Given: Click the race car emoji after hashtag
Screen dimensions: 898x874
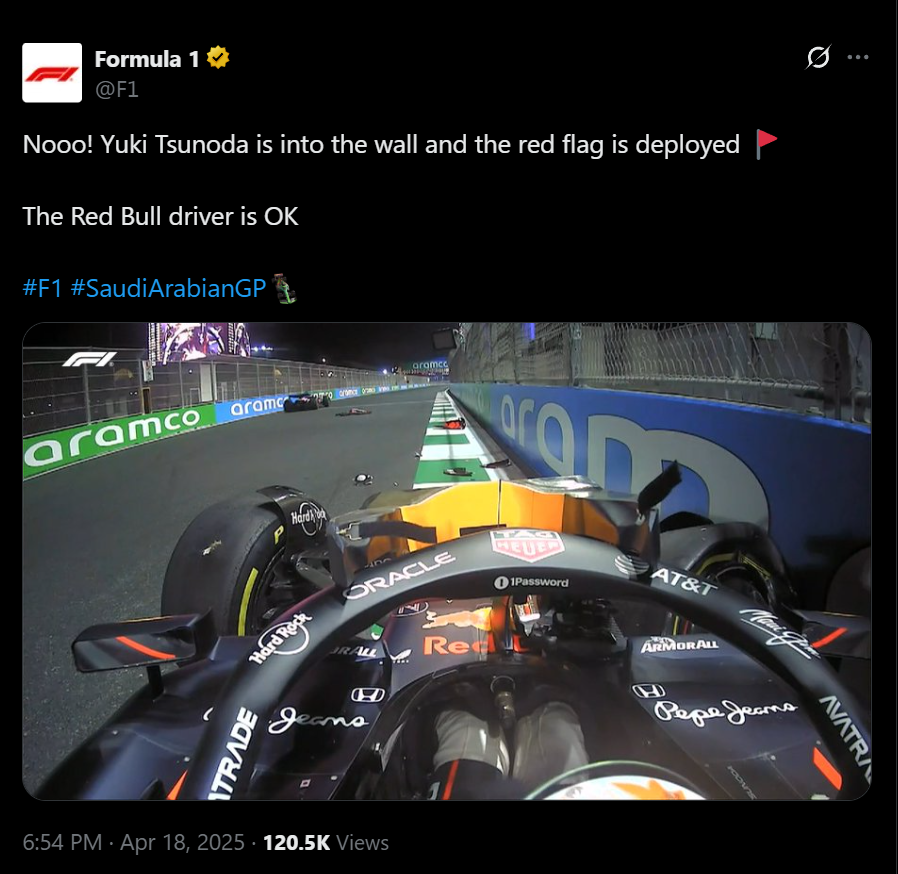Looking at the screenshot, I should pos(284,288).
